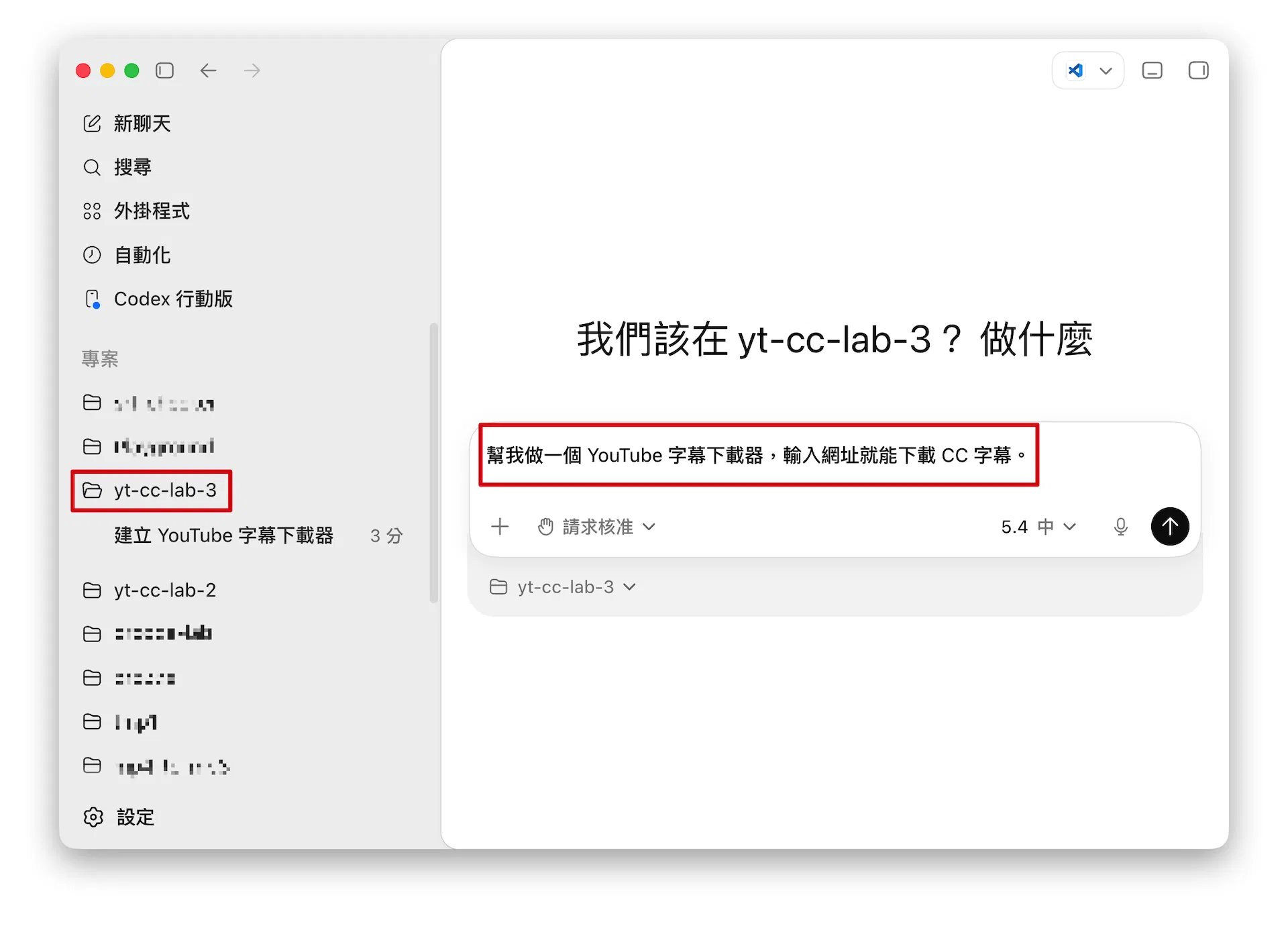Start a new chat via 新聊天

127,123
